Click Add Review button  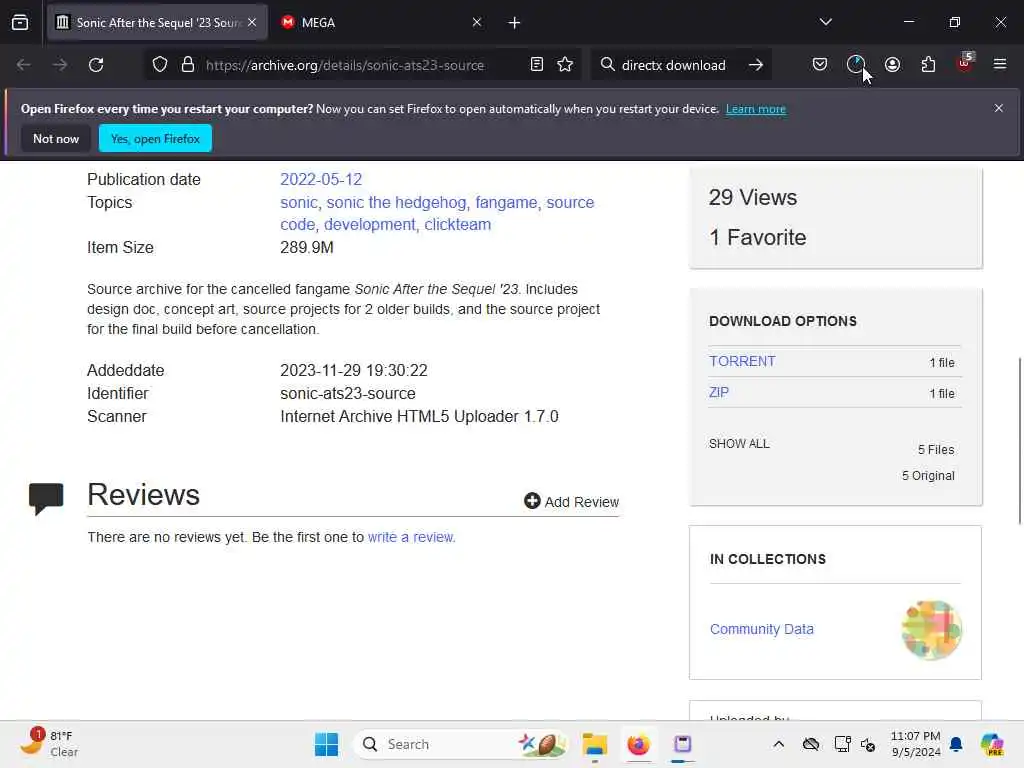[571, 502]
